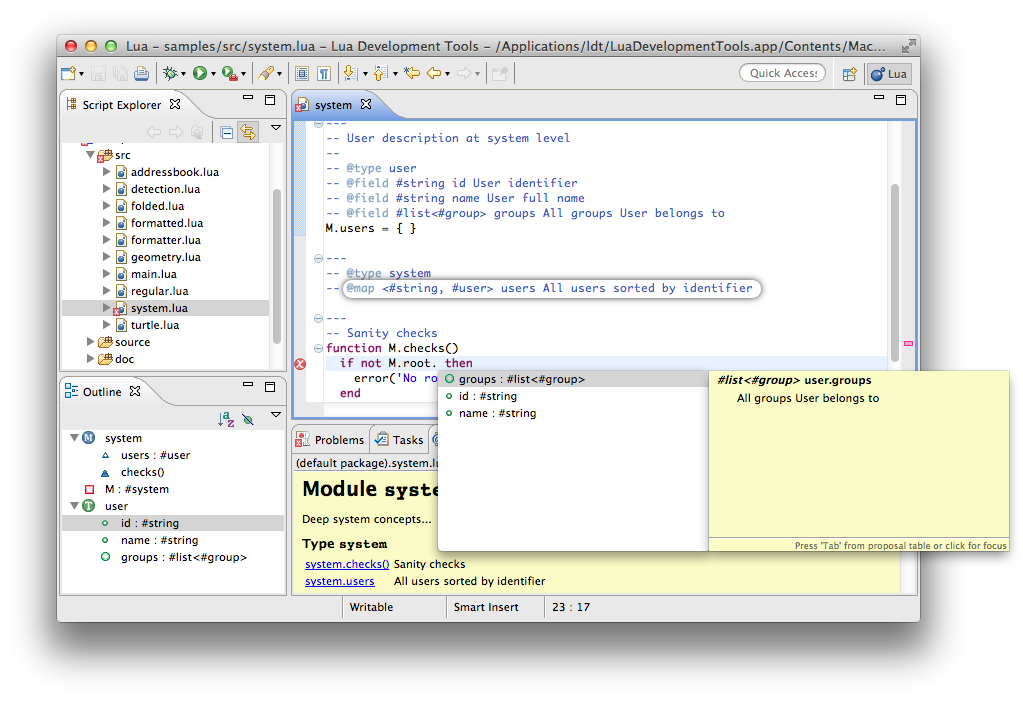Image resolution: width=1023 pixels, height=701 pixels.
Task: Click the editor vertical scrollbar
Action: 895,273
